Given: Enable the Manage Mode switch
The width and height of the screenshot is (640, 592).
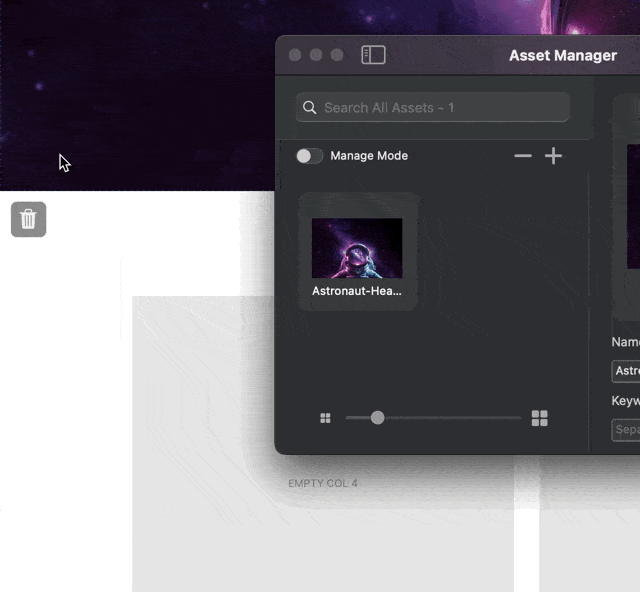Looking at the screenshot, I should click(x=310, y=156).
